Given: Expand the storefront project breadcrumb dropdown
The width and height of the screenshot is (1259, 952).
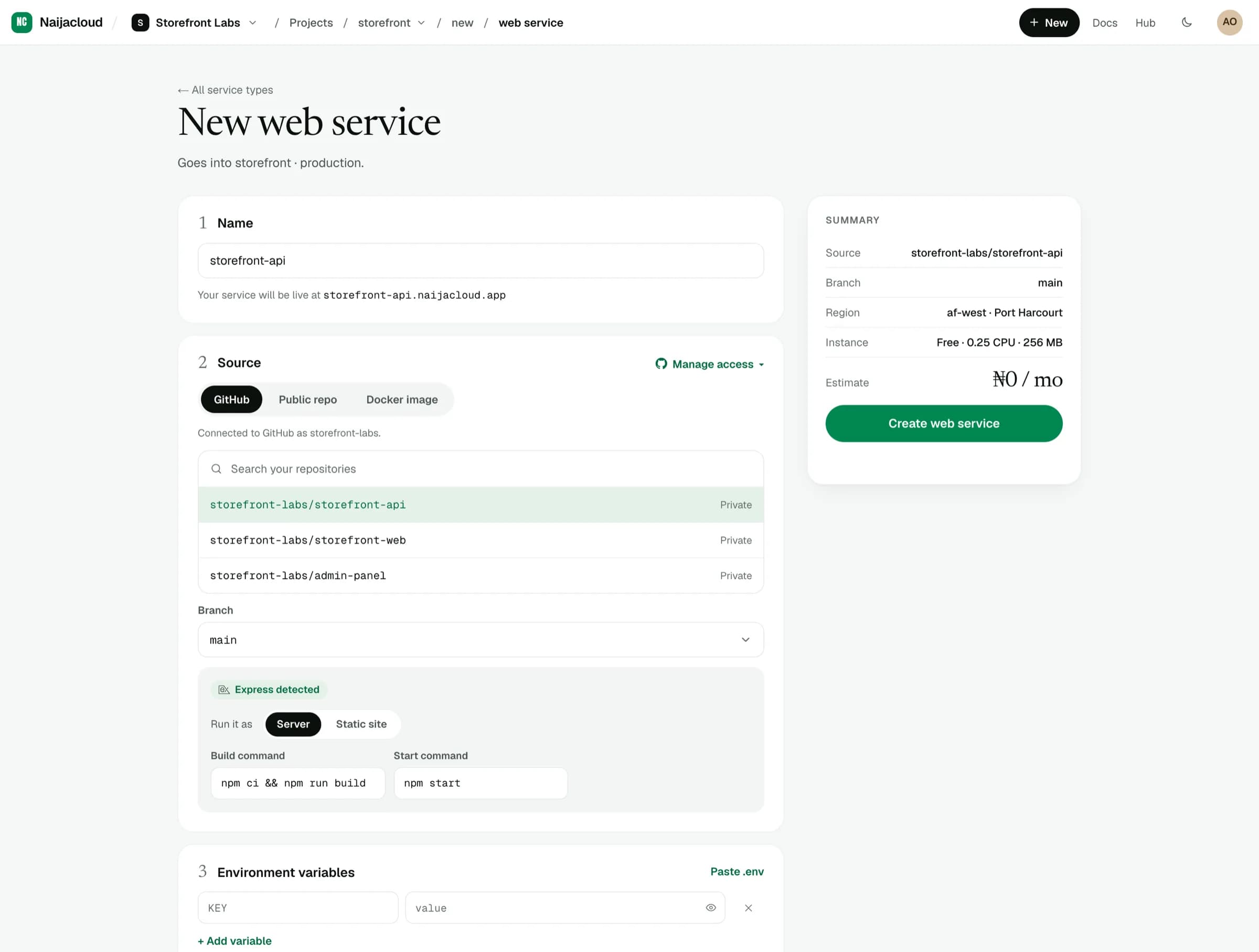Looking at the screenshot, I should pos(421,23).
